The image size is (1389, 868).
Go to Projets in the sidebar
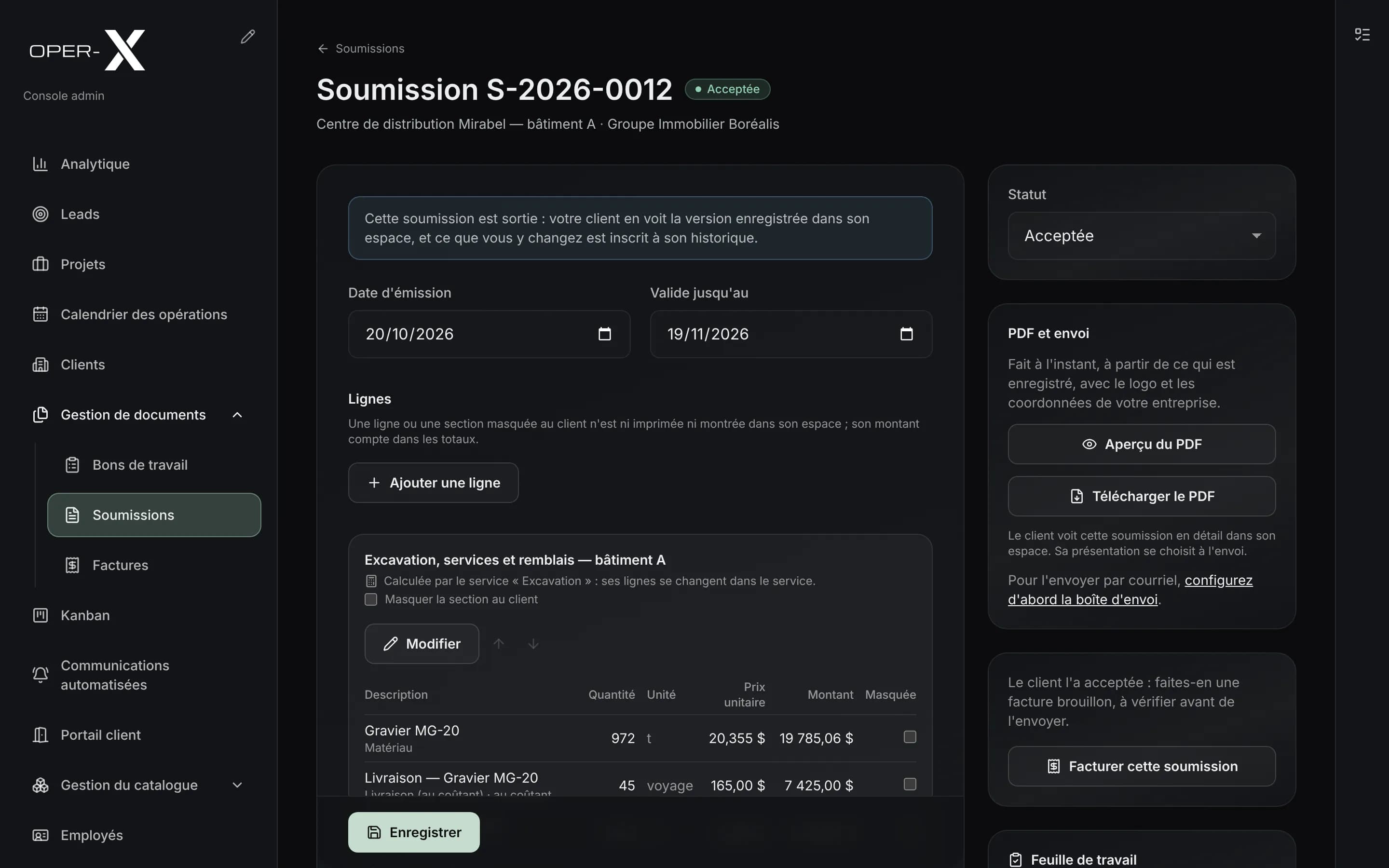(138, 264)
